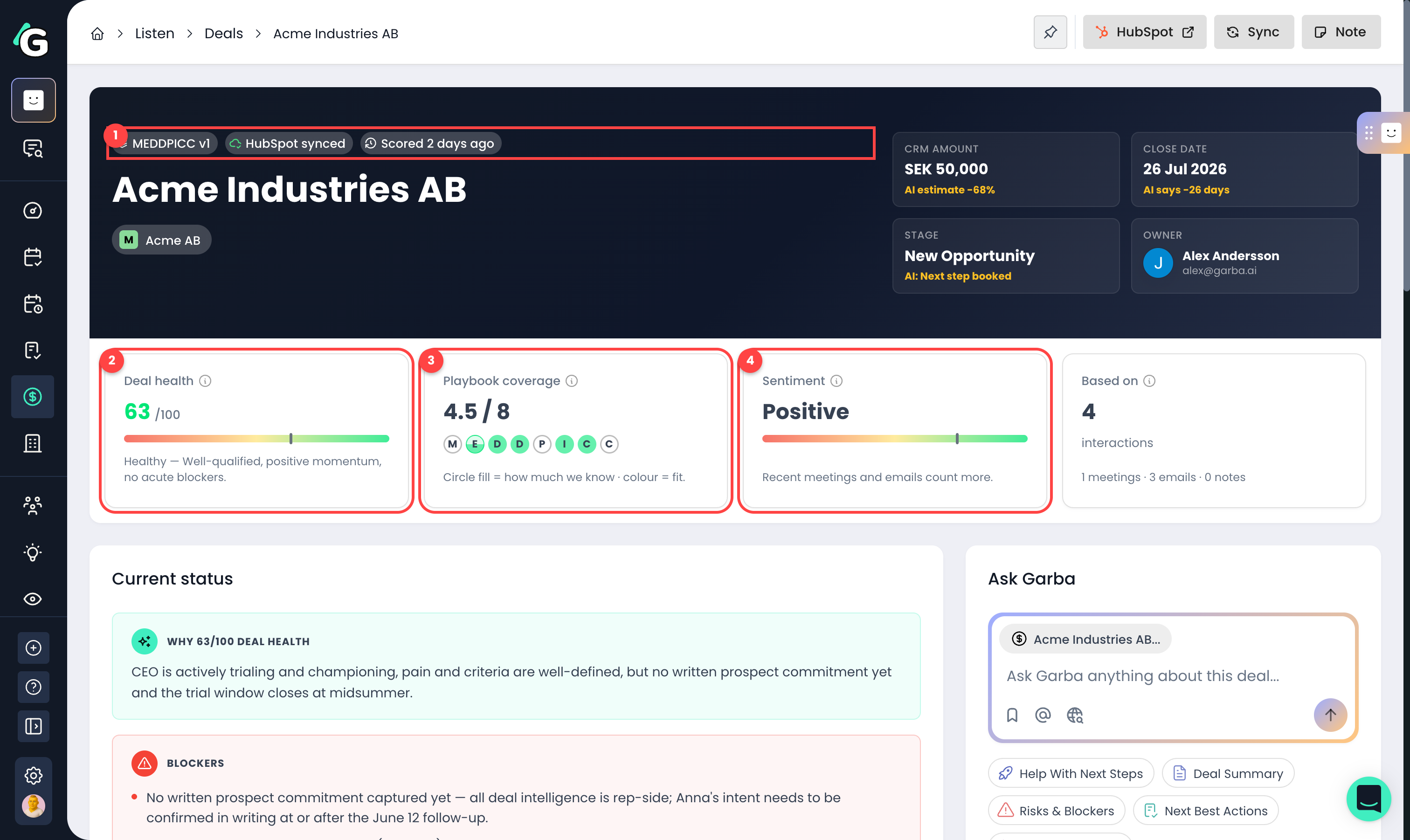Focus the Ask Garba input field
This screenshot has height=840, width=1410.
(x=1172, y=676)
